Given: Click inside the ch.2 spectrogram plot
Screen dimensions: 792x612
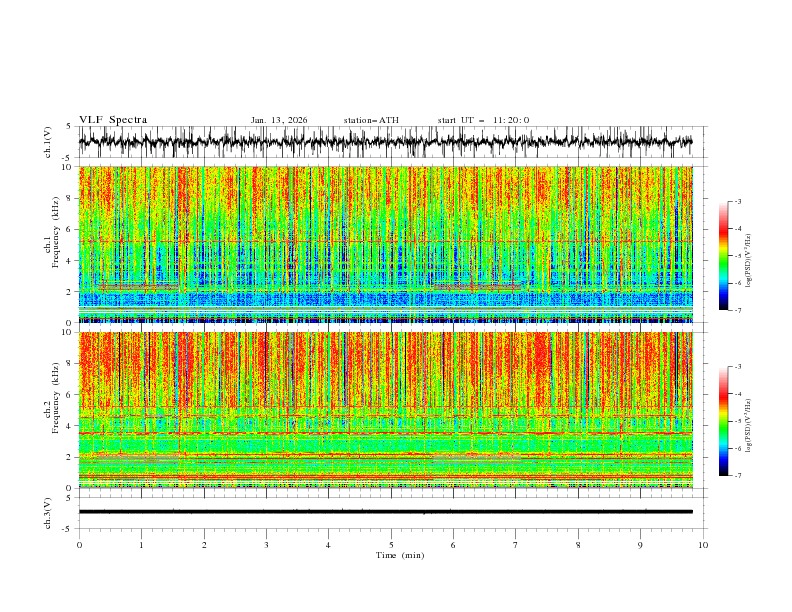Looking at the screenshot, I should pos(385,410).
